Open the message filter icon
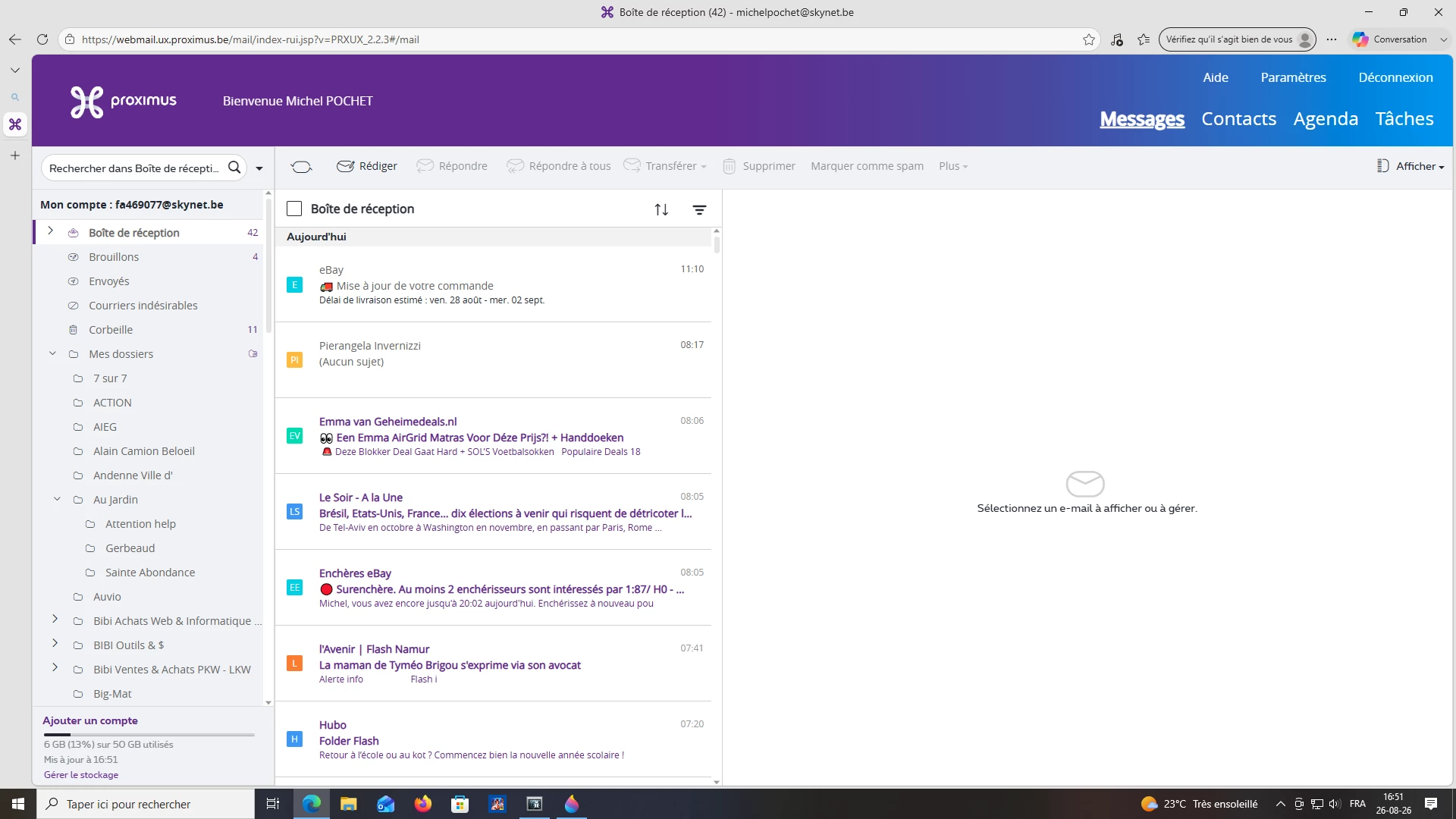 point(699,209)
